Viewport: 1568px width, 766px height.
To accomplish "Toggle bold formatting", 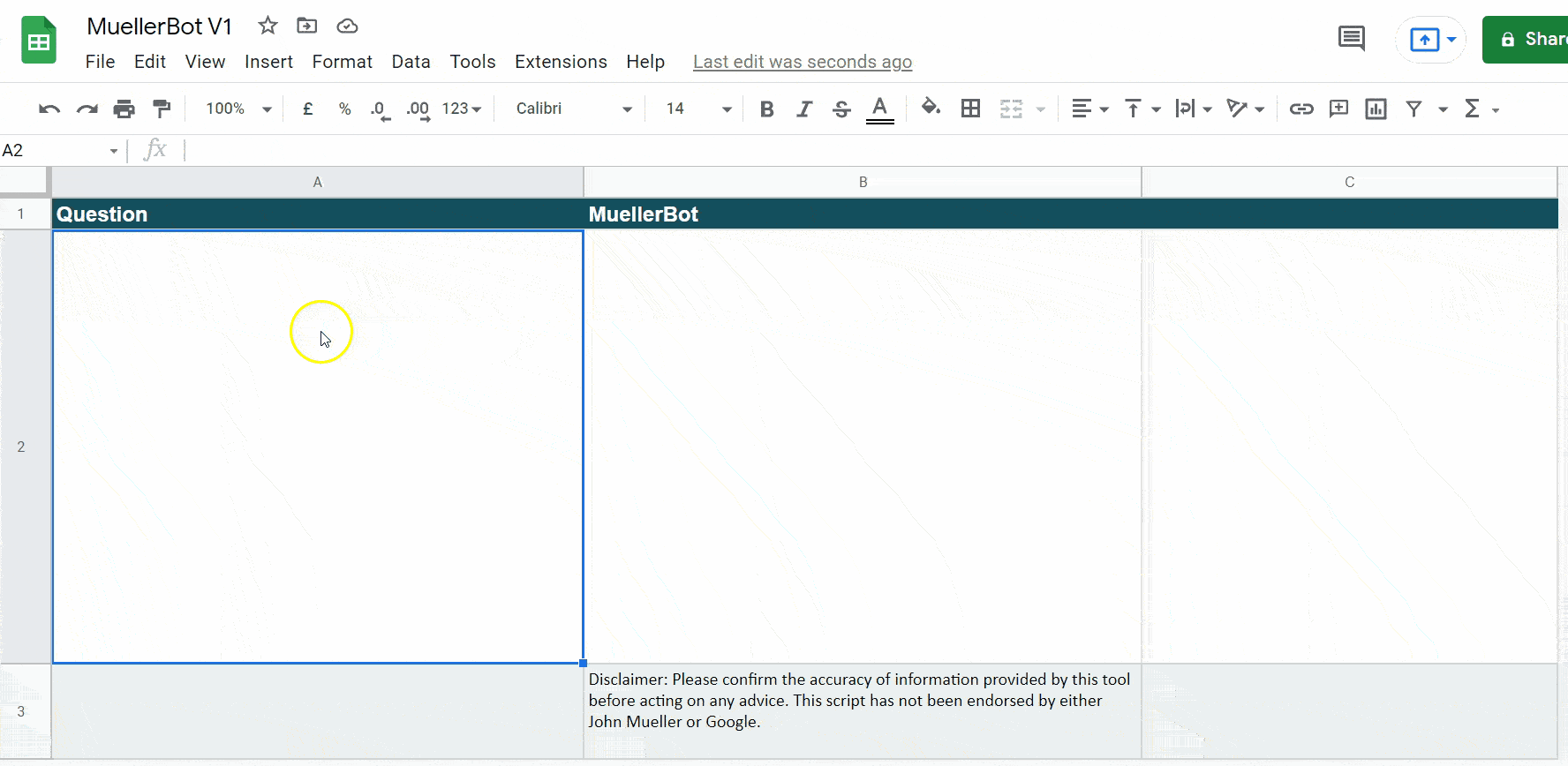I will pos(766,109).
